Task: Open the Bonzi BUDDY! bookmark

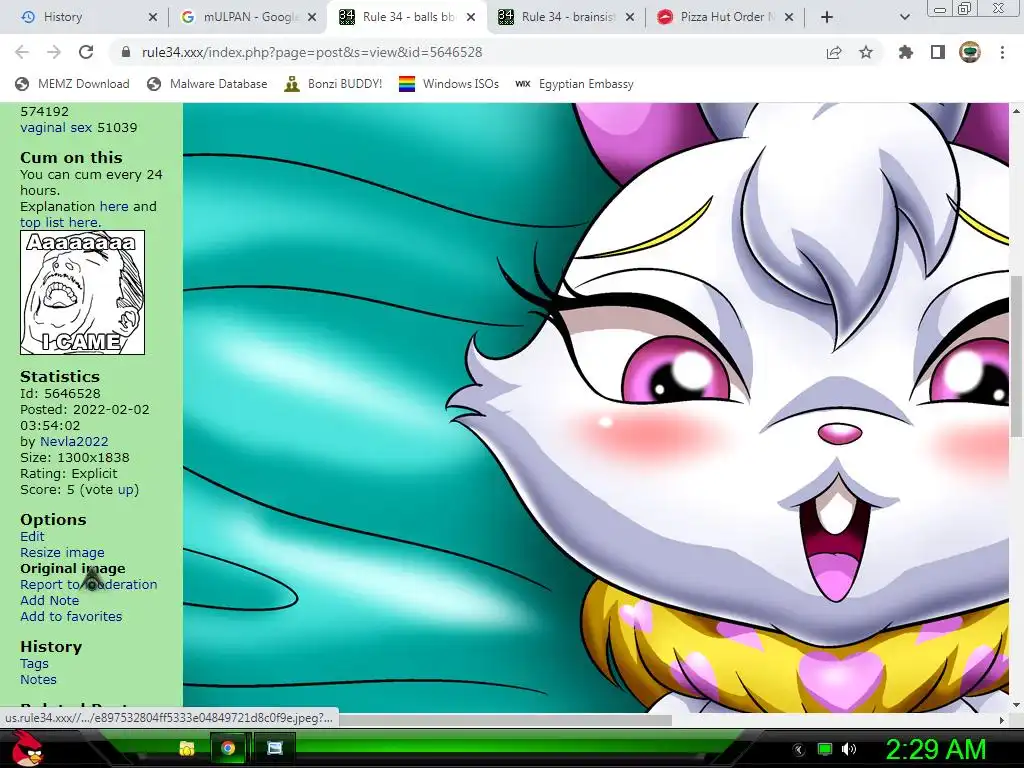Action: (334, 84)
